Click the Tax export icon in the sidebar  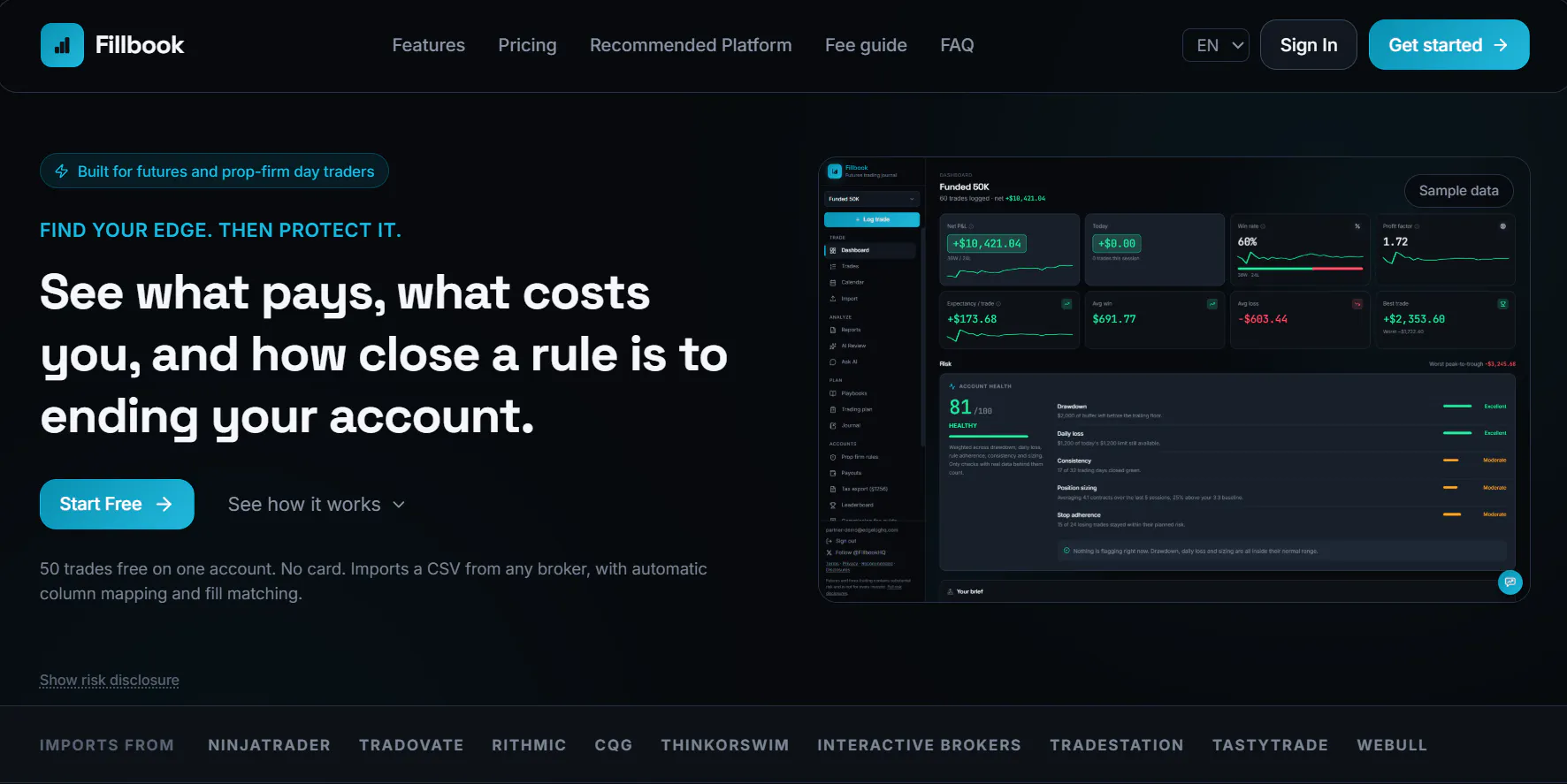point(833,489)
